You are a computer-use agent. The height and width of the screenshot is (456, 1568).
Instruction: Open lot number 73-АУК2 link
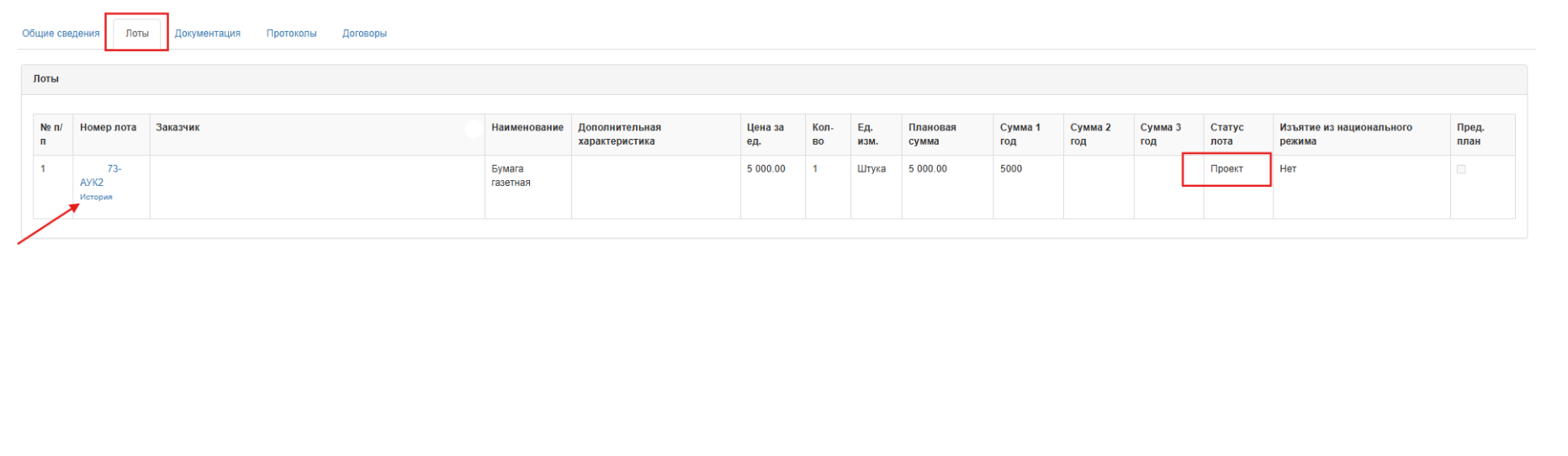click(101, 175)
